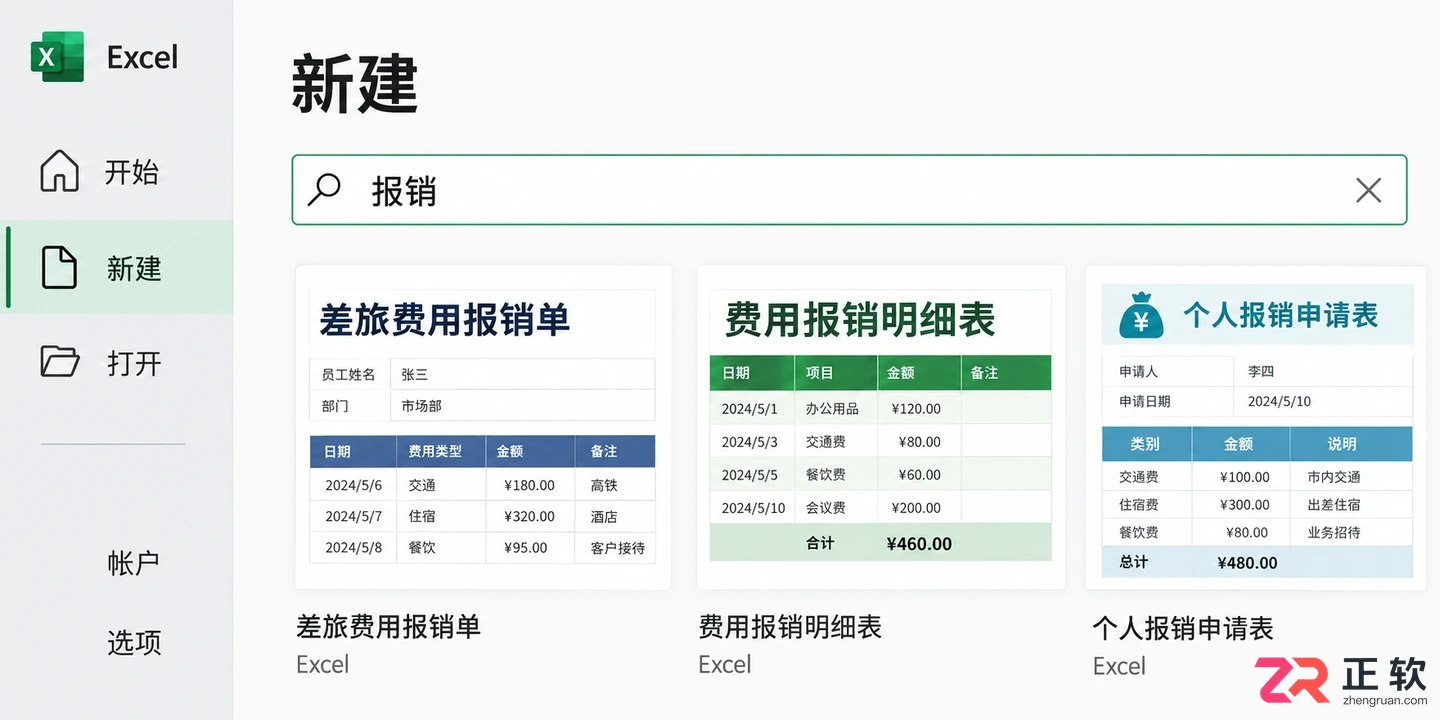Click the 费用类型 column header
Viewport: 1440px width, 720px height.
coord(441,451)
